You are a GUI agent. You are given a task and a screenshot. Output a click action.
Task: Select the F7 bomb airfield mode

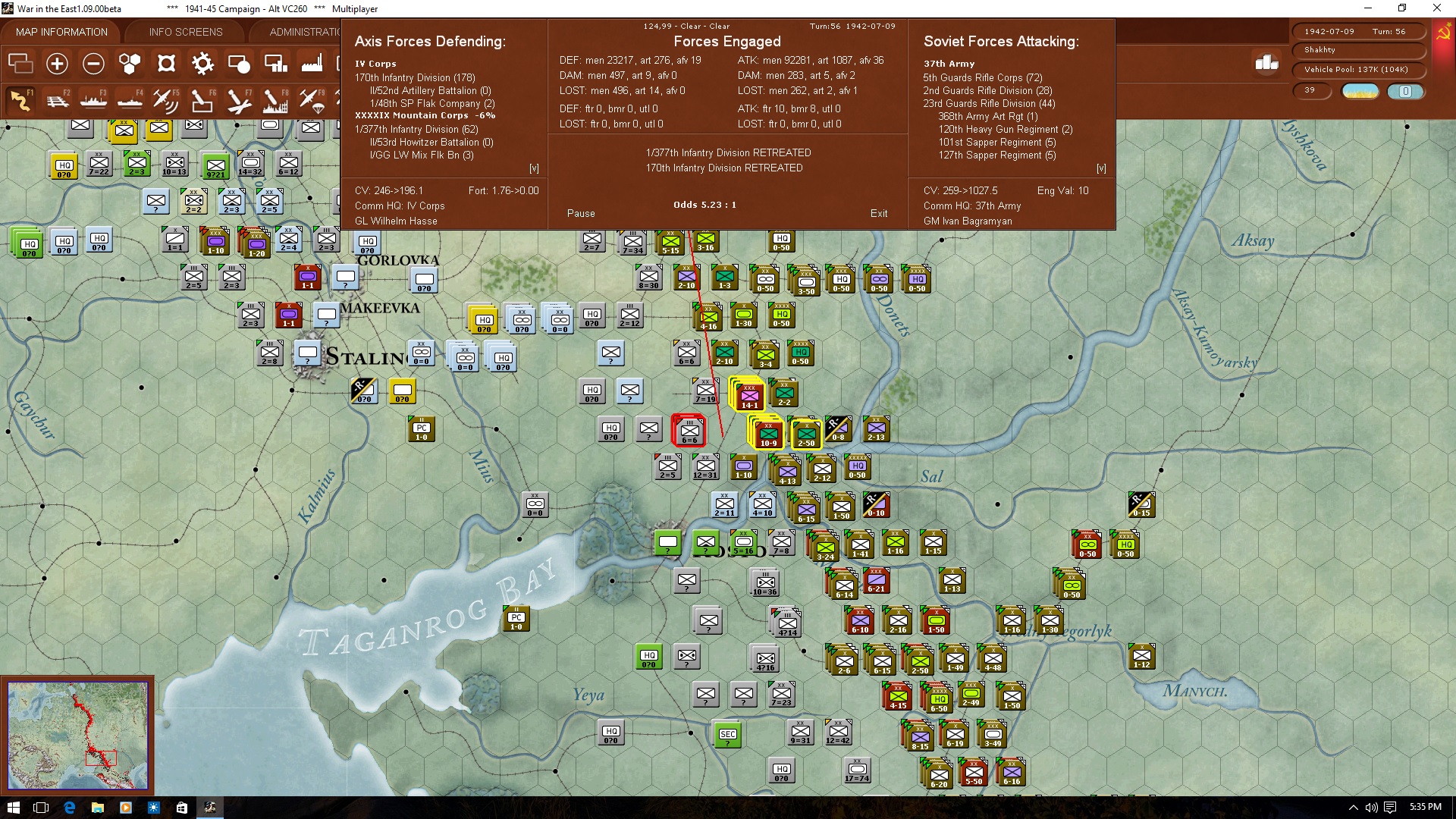pos(239,100)
